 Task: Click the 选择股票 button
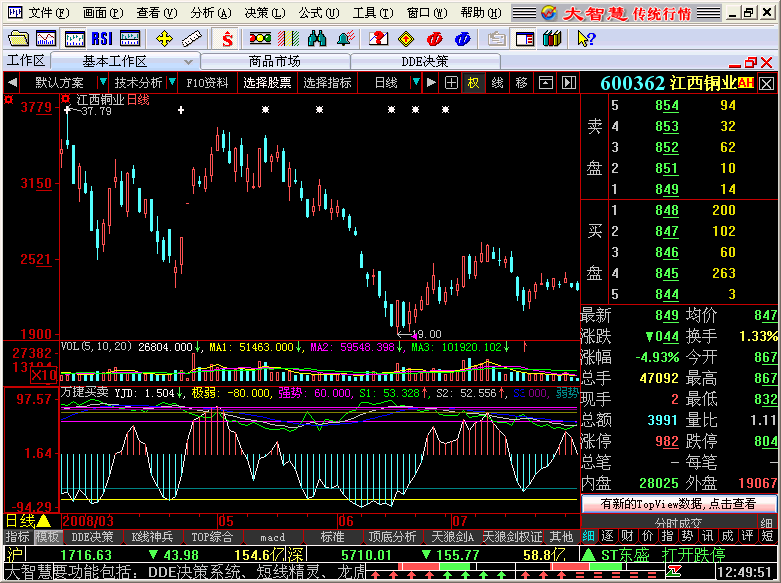(x=267, y=83)
